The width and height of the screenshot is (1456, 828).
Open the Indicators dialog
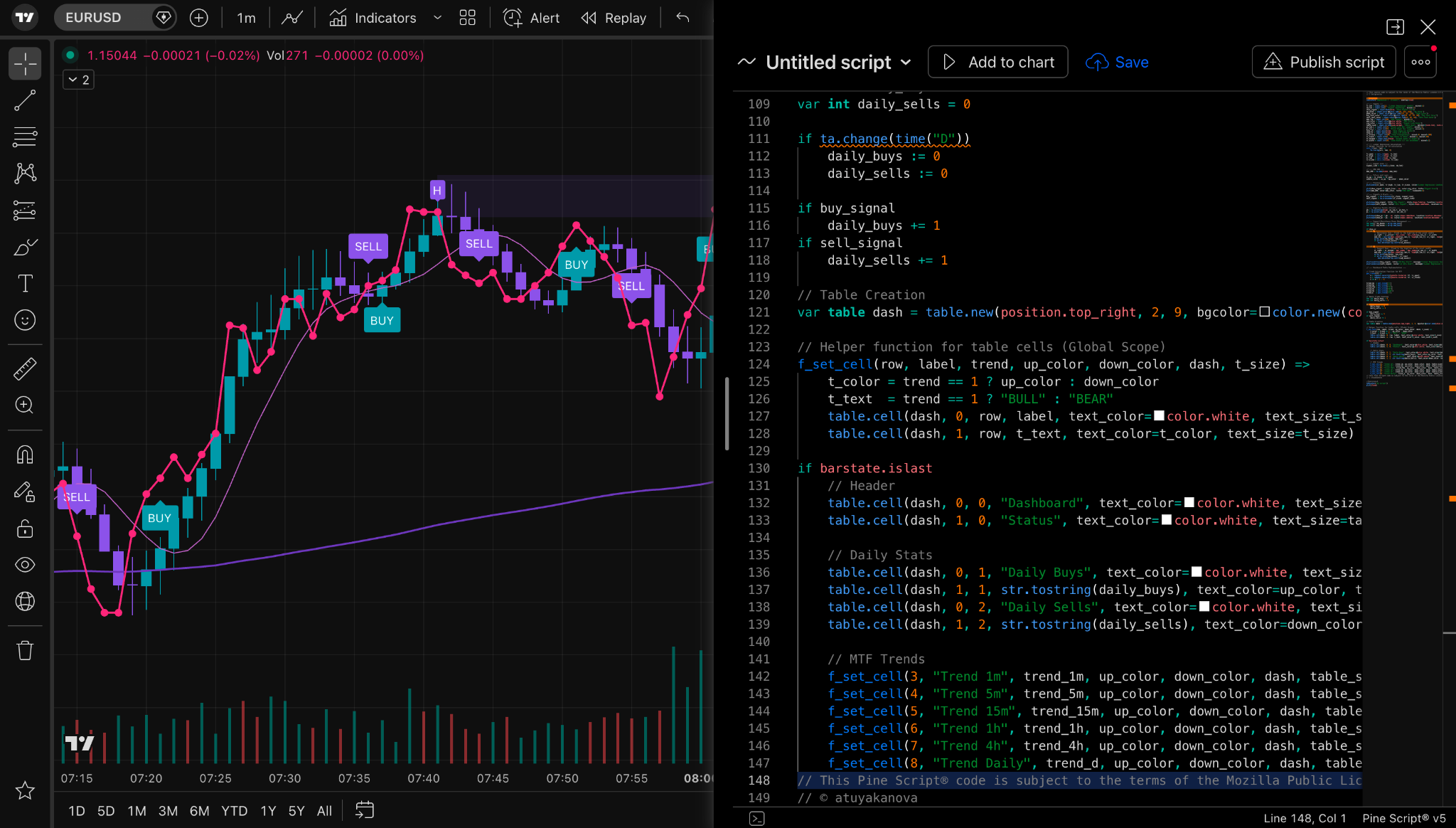(373, 18)
